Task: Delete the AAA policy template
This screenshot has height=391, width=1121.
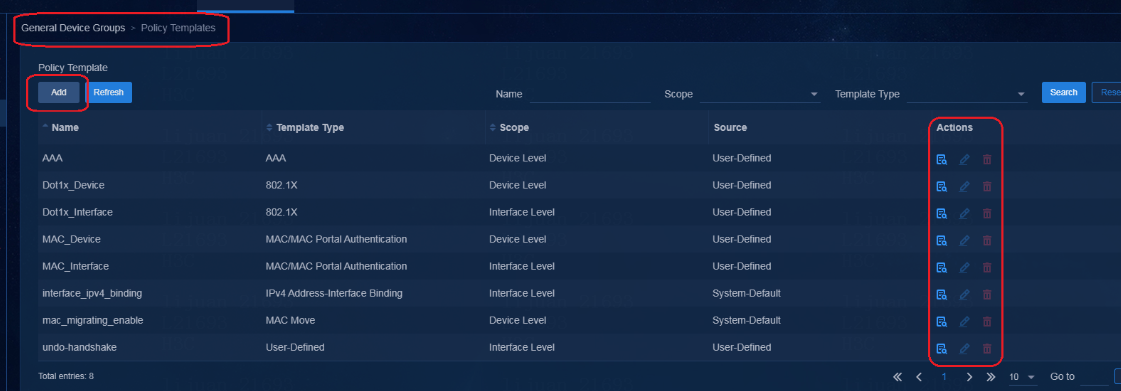Action: (987, 159)
